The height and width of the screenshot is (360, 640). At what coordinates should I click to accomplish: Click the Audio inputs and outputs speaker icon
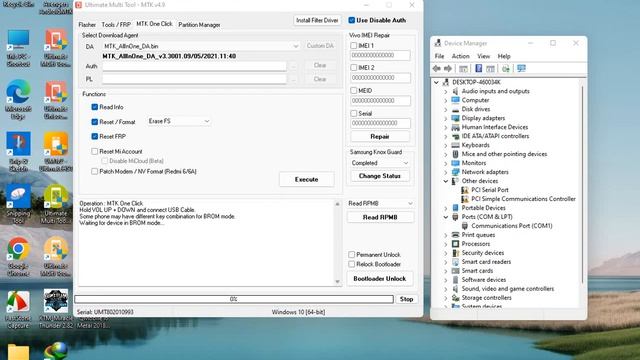456,91
